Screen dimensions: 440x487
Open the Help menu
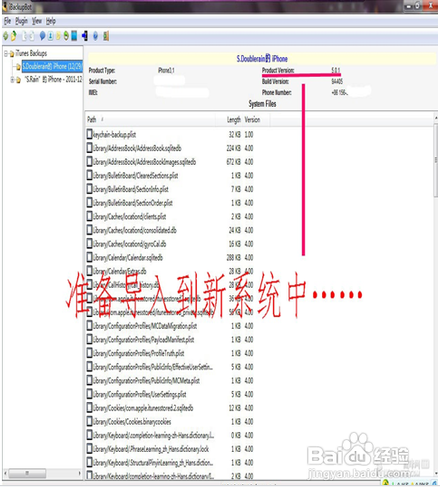pos(51,21)
